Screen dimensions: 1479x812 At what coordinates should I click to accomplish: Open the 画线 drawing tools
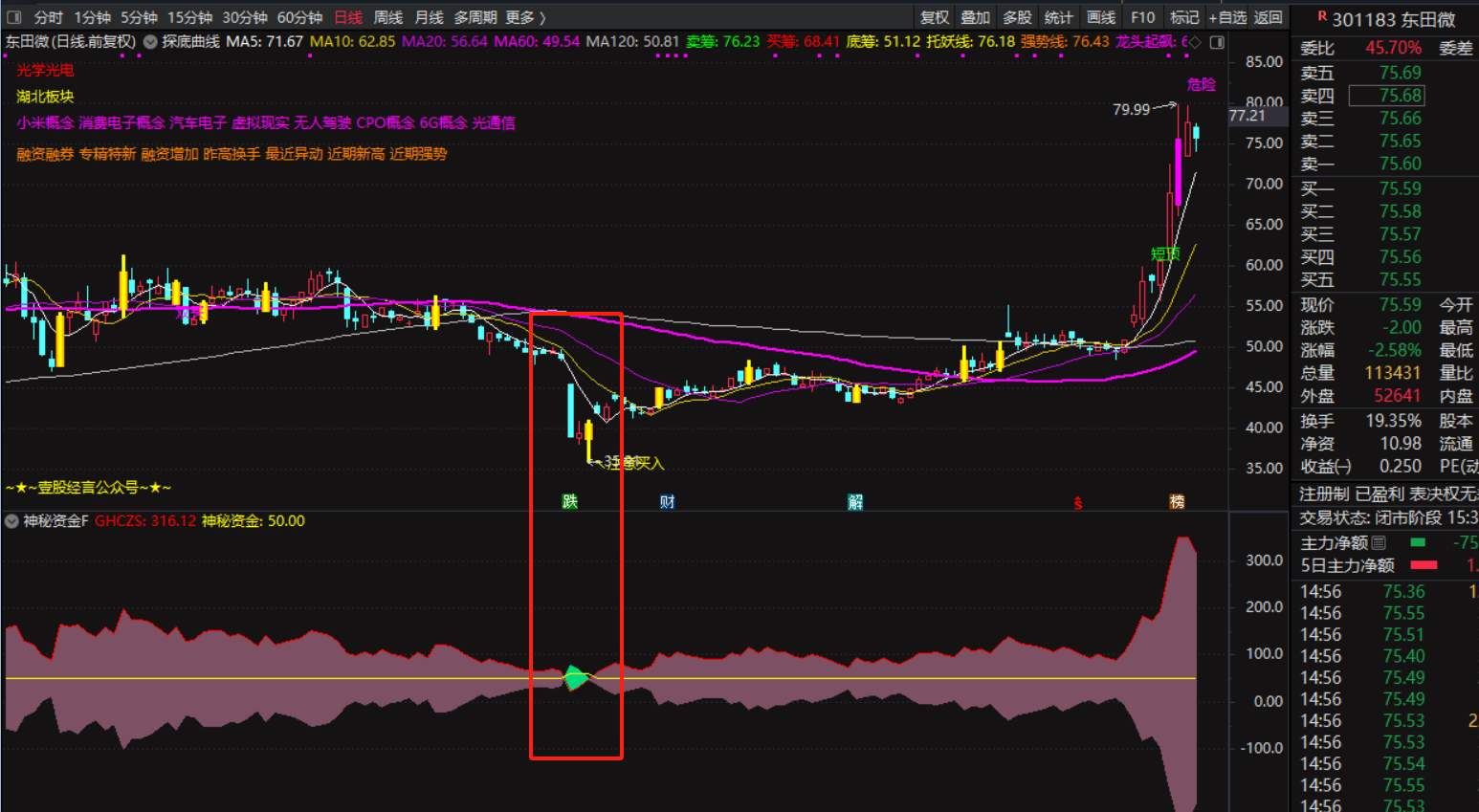pyautogui.click(x=1100, y=17)
